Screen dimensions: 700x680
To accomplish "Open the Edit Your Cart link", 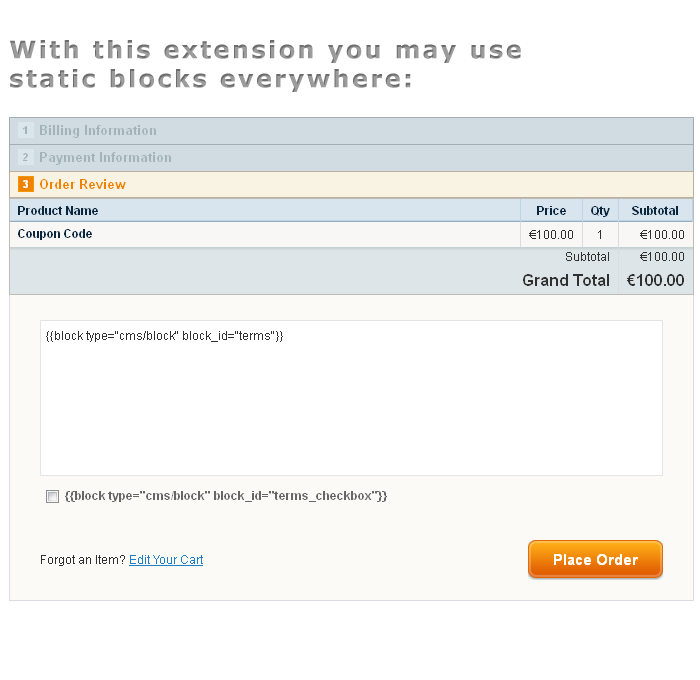I will click(x=166, y=560).
